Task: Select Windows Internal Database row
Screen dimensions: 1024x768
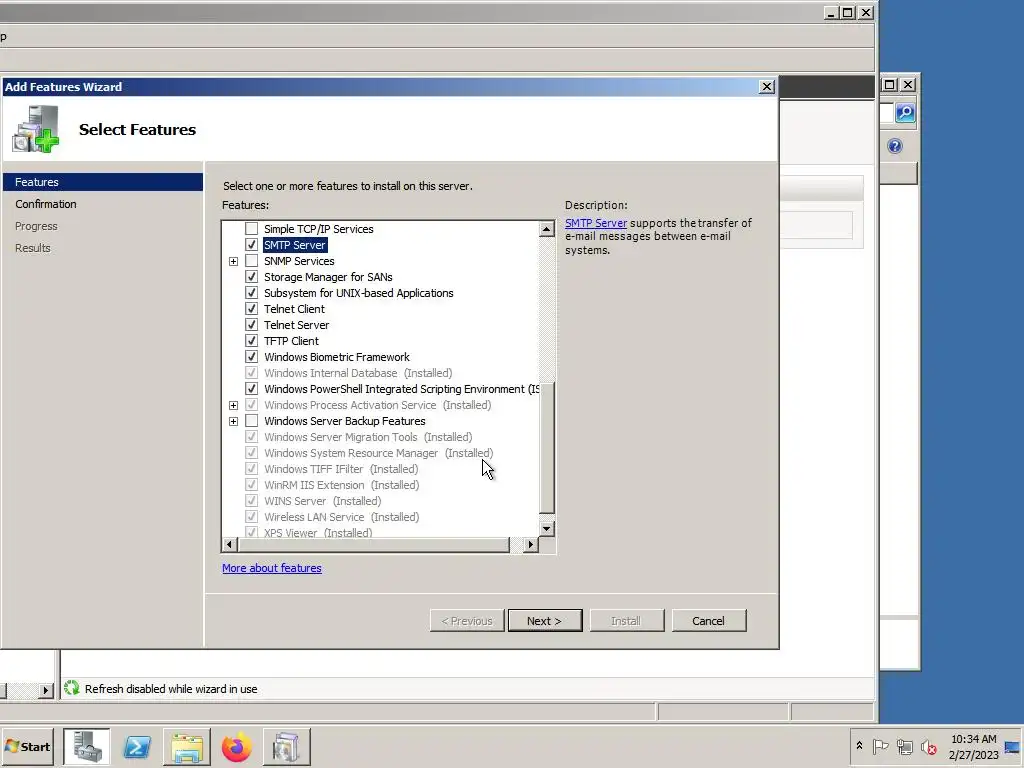Action: (x=358, y=373)
